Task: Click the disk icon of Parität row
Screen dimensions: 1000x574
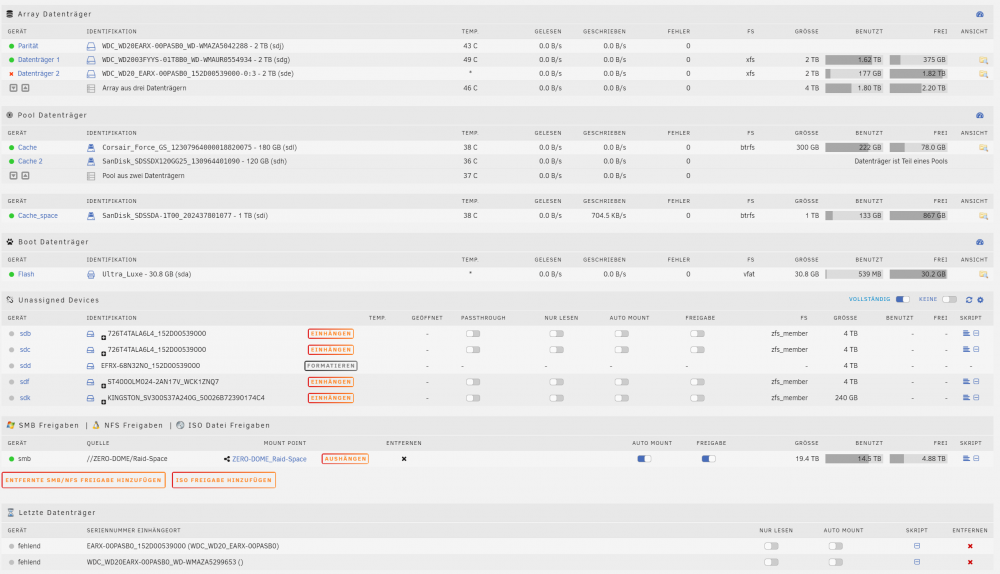Action: coord(91,46)
